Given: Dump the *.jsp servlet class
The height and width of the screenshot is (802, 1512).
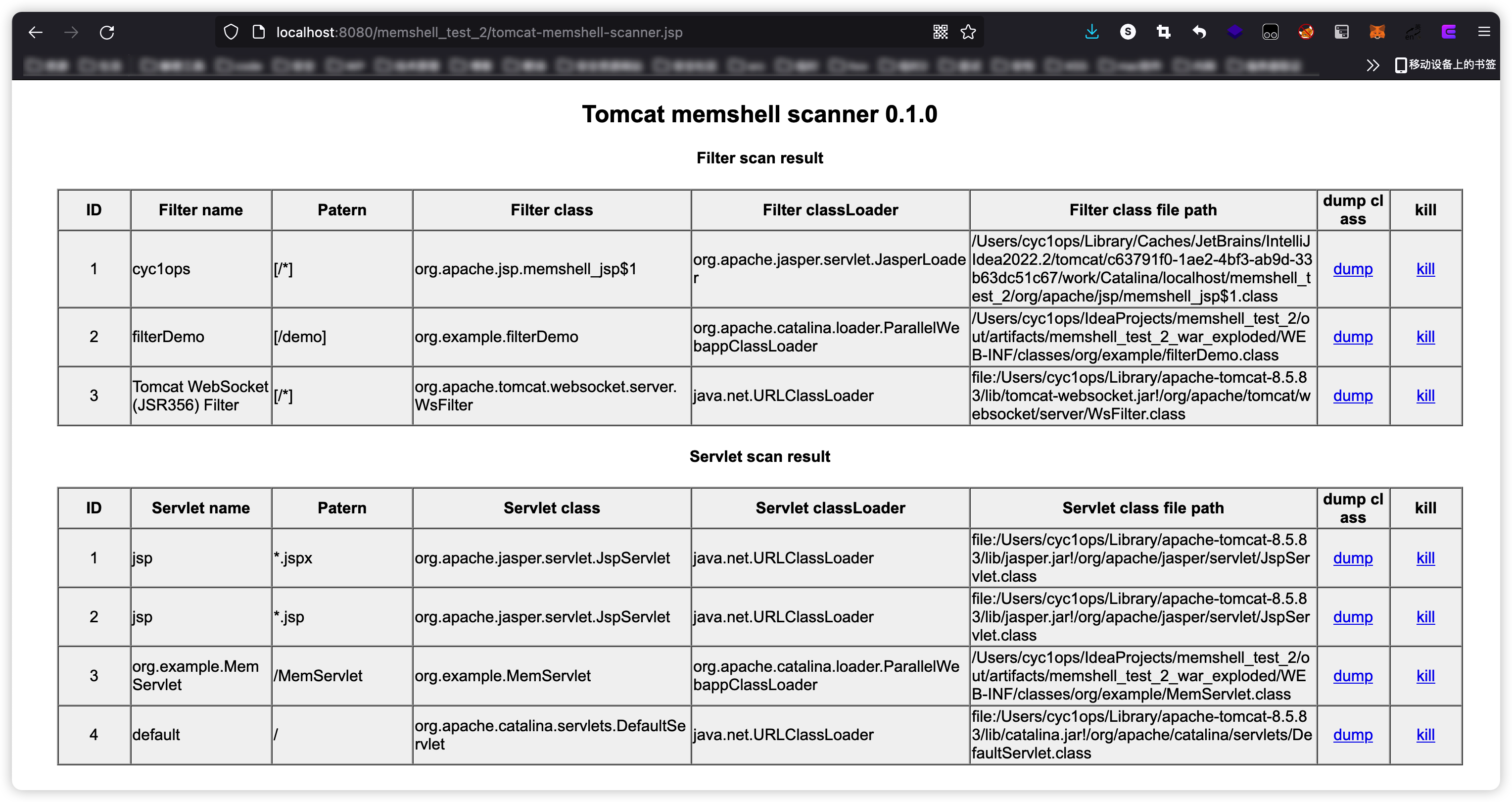Looking at the screenshot, I should (x=1352, y=617).
